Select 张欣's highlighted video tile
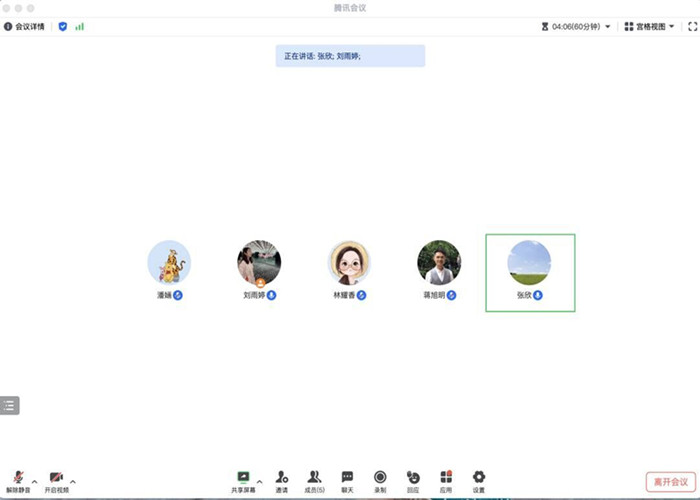 [530, 272]
